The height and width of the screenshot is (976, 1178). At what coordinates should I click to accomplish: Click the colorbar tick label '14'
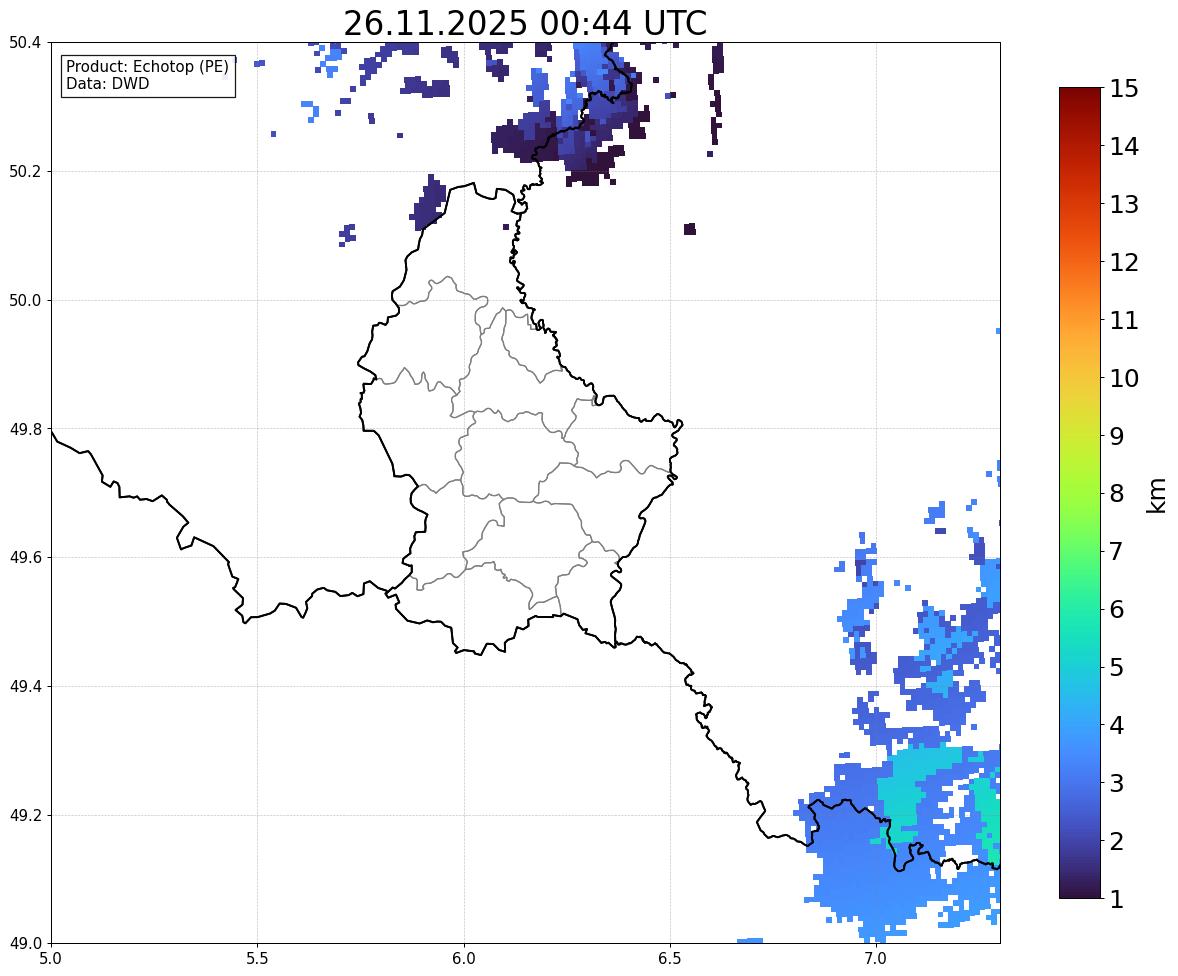pyautogui.click(x=1124, y=147)
